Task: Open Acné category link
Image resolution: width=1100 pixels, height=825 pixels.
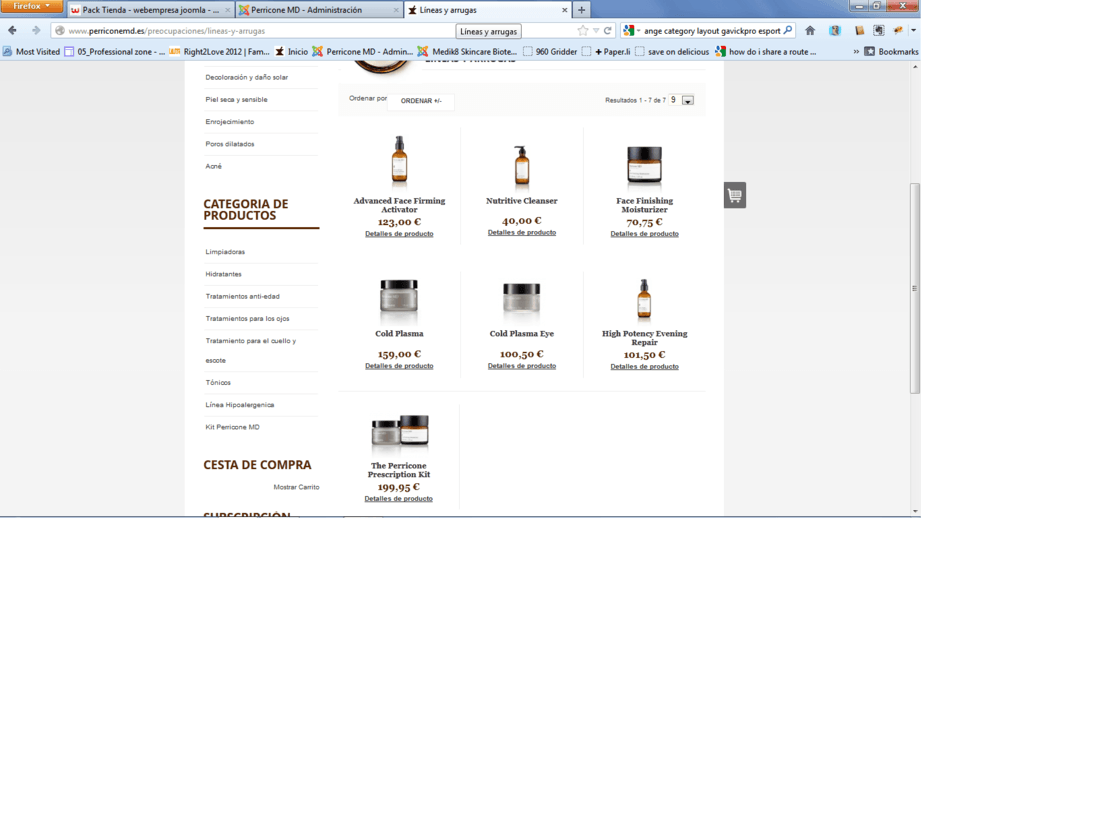Action: point(213,166)
